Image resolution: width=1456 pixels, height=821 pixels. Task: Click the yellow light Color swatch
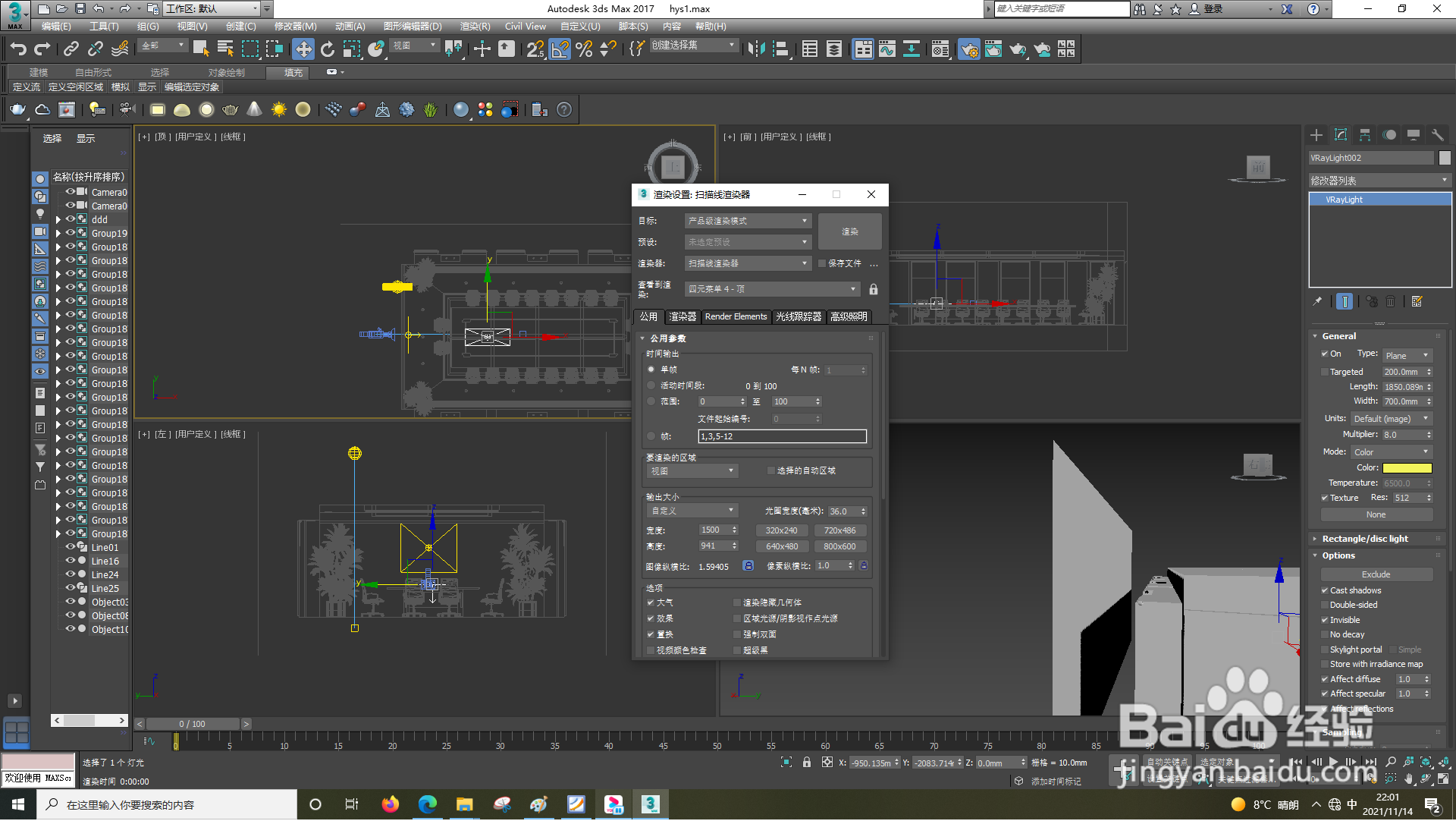tap(1407, 468)
